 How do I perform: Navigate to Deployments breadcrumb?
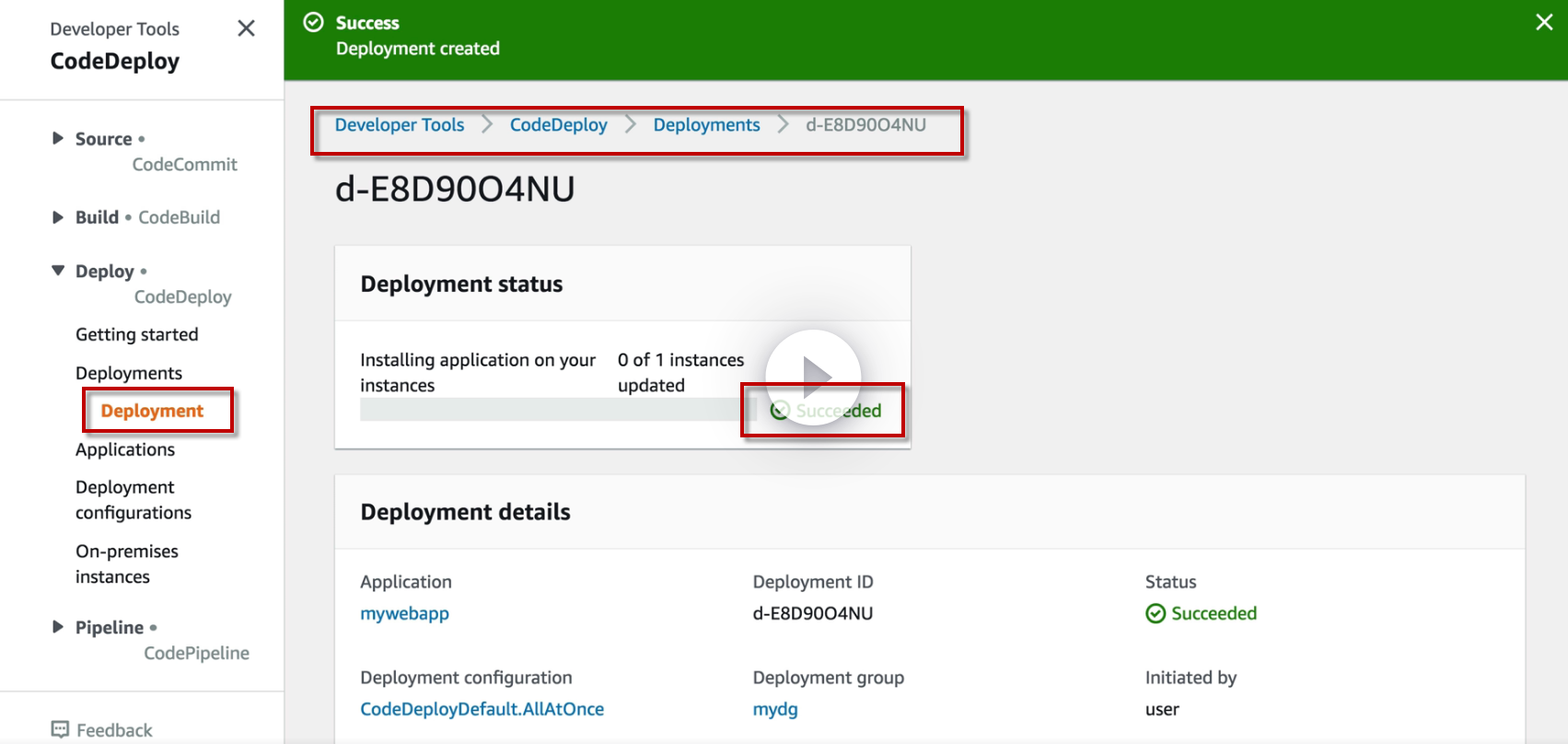(x=707, y=124)
